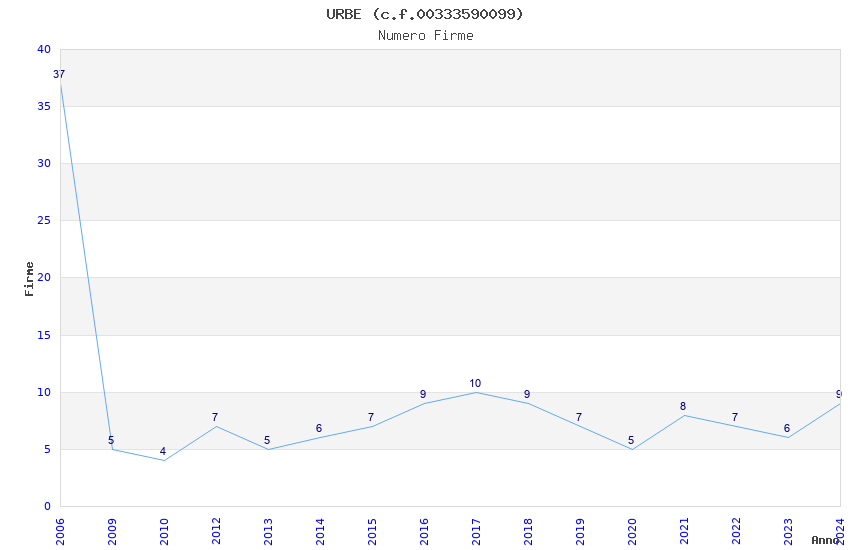Select the year label 2022 on x-axis
The height and width of the screenshot is (550, 850).
click(x=736, y=532)
